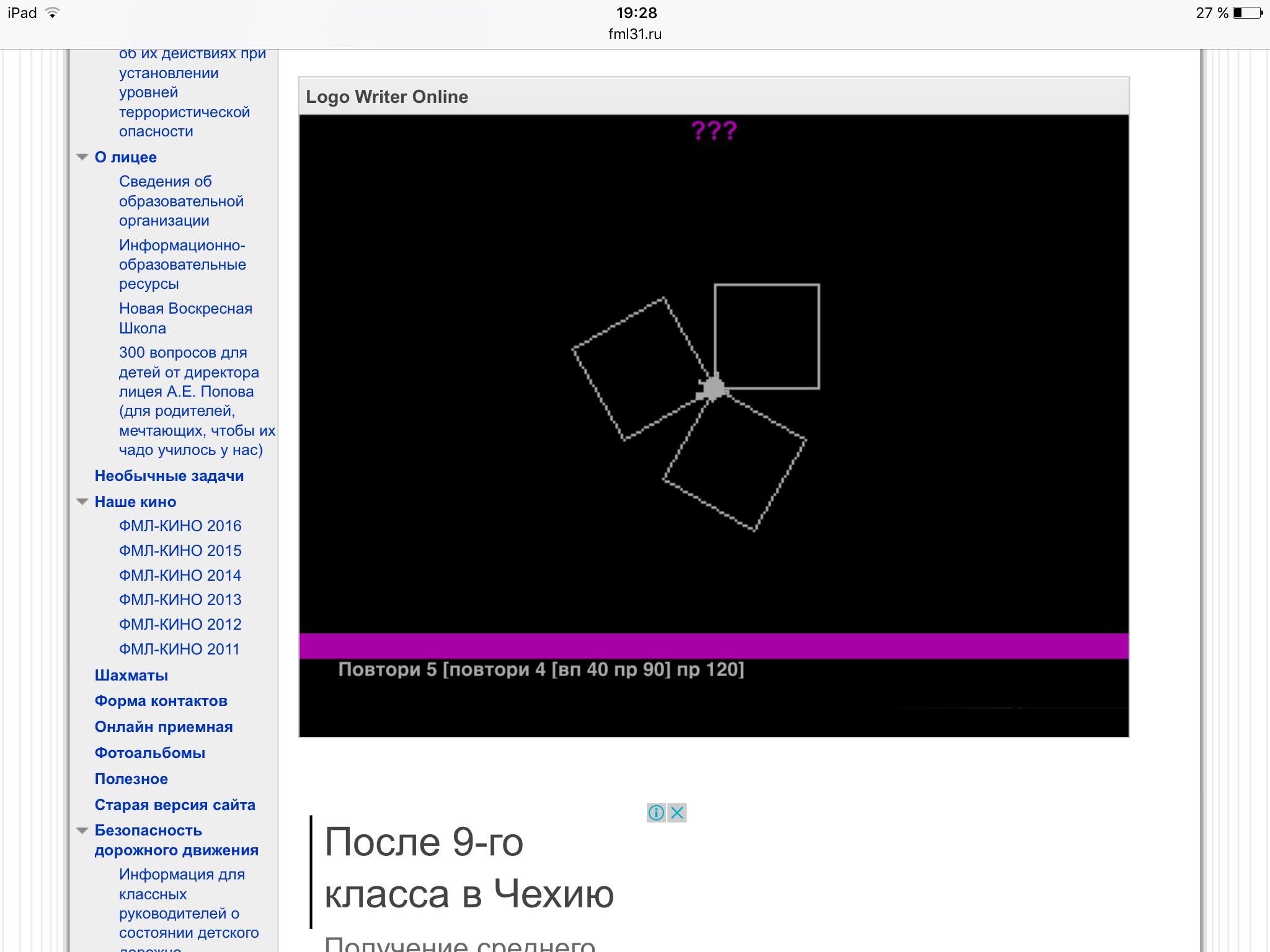Open 'Онлайн приемная' page

click(x=163, y=727)
